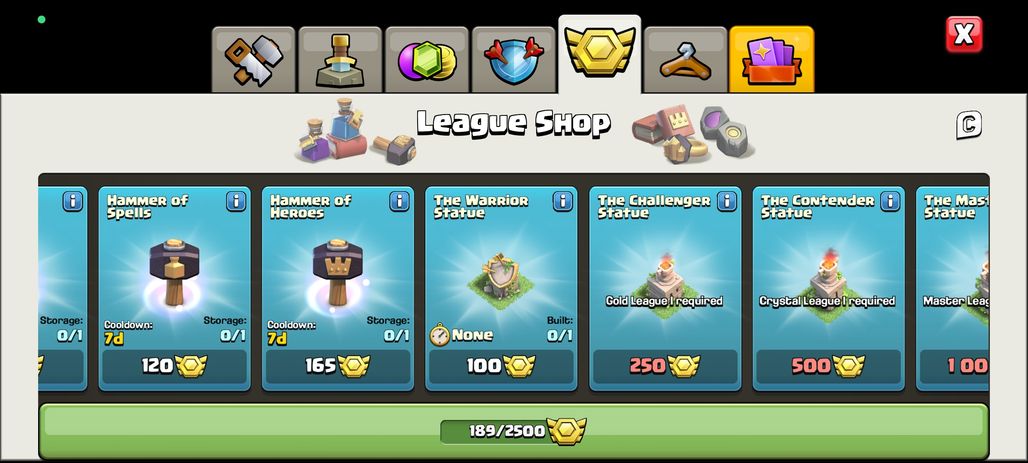Tap the 500 medal Contender Statue price
1028x463 pixels.
pyautogui.click(x=828, y=366)
